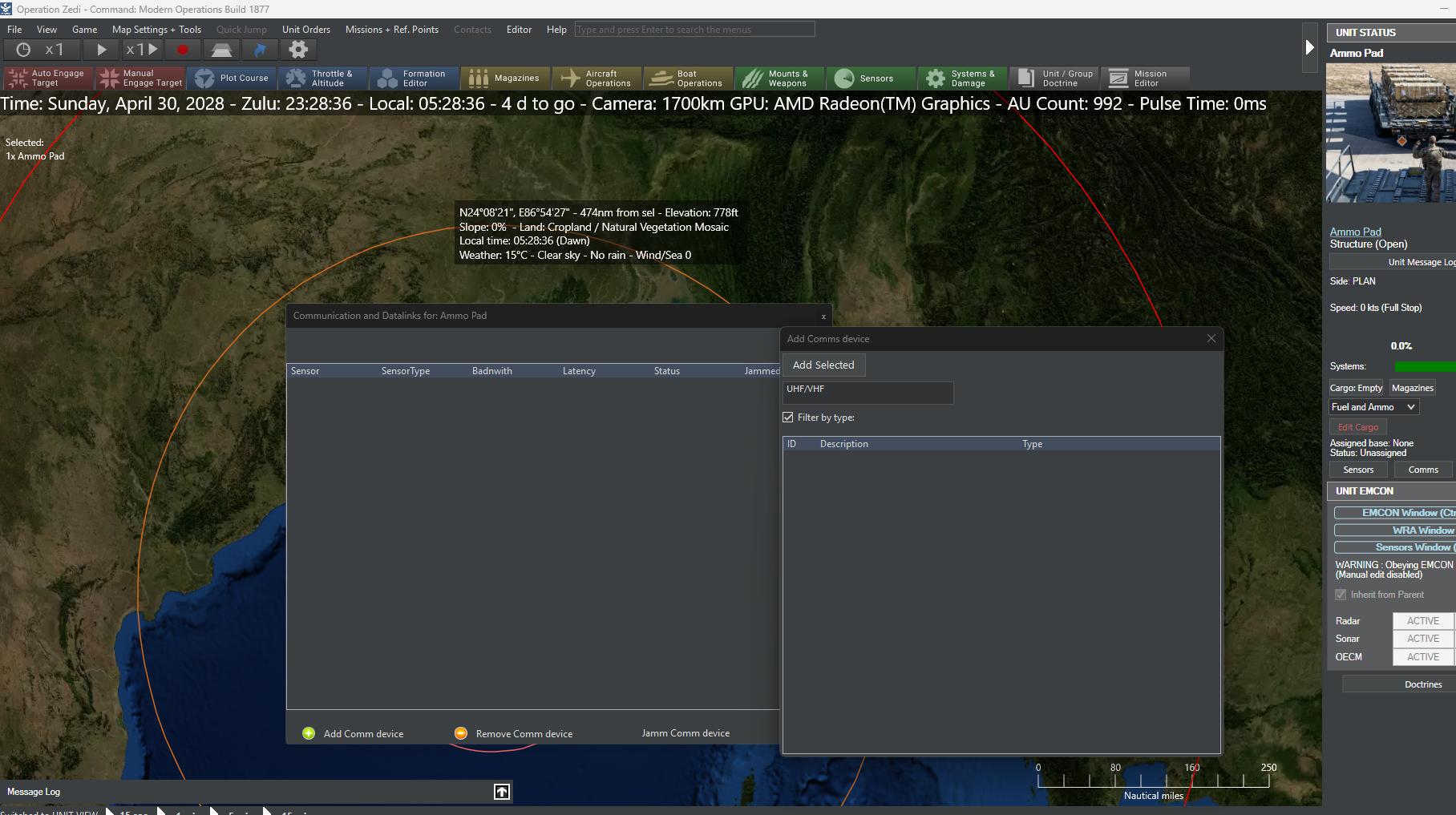Open the Sensors Window button
Screen dimensions: 1456x815
(1395, 547)
